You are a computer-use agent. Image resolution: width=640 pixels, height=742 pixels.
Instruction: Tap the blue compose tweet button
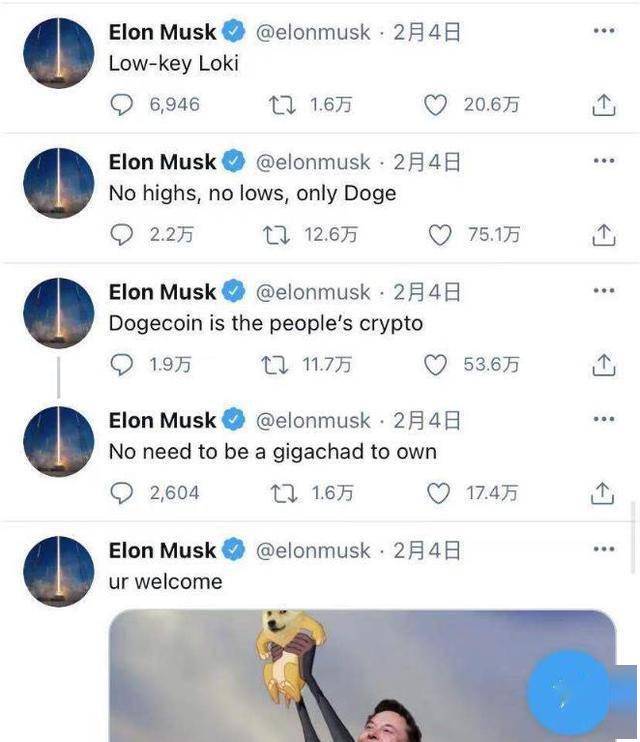coord(568,692)
